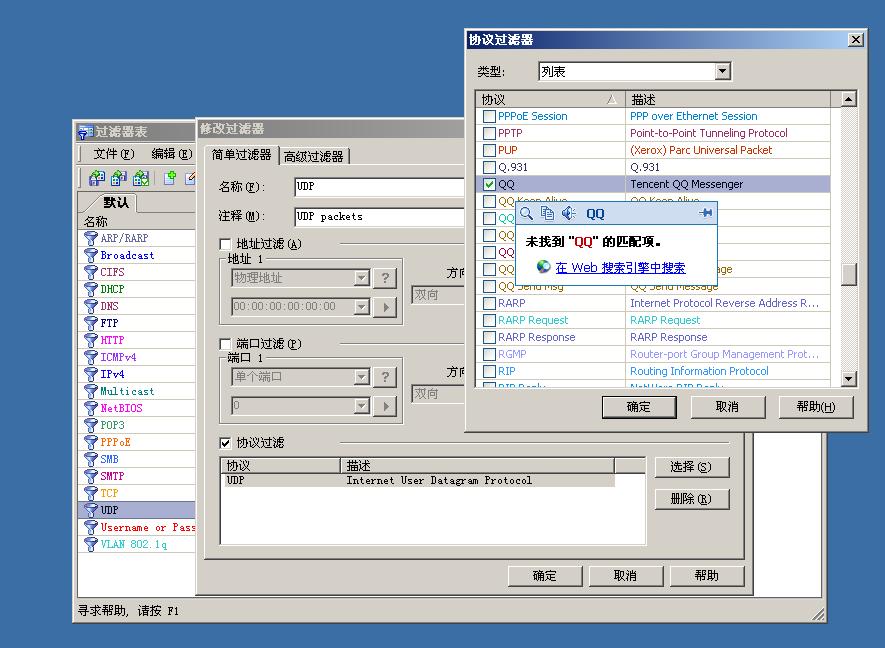Select the HTTP filter funnel icon
The width and height of the screenshot is (885, 648).
pyautogui.click(x=91, y=340)
